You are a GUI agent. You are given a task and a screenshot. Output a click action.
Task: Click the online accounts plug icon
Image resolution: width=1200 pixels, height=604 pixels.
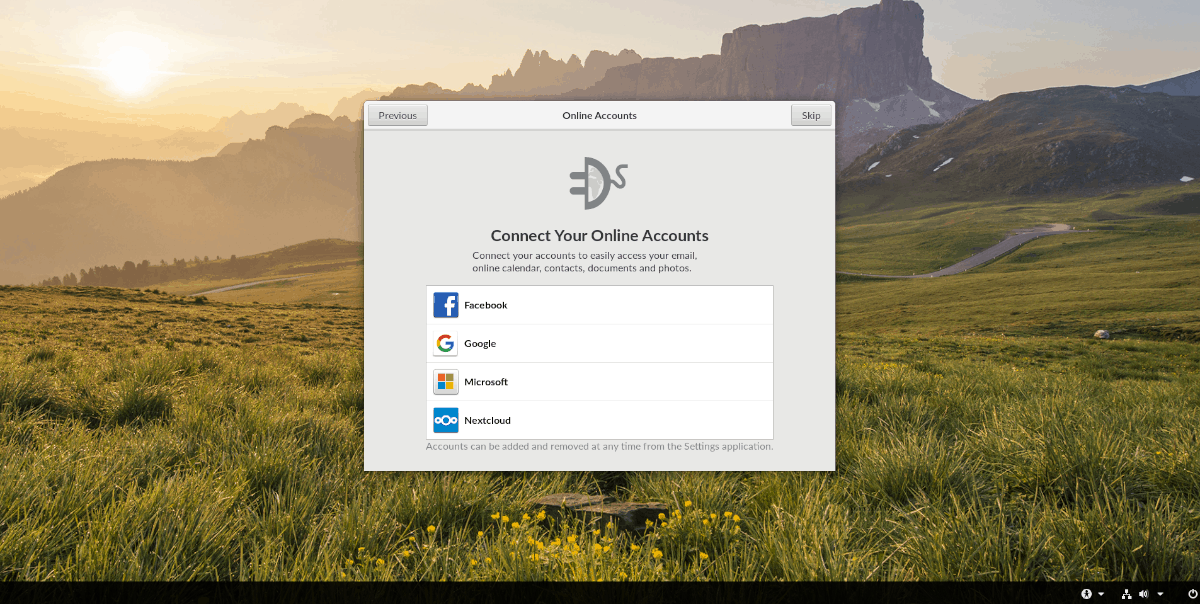point(599,183)
